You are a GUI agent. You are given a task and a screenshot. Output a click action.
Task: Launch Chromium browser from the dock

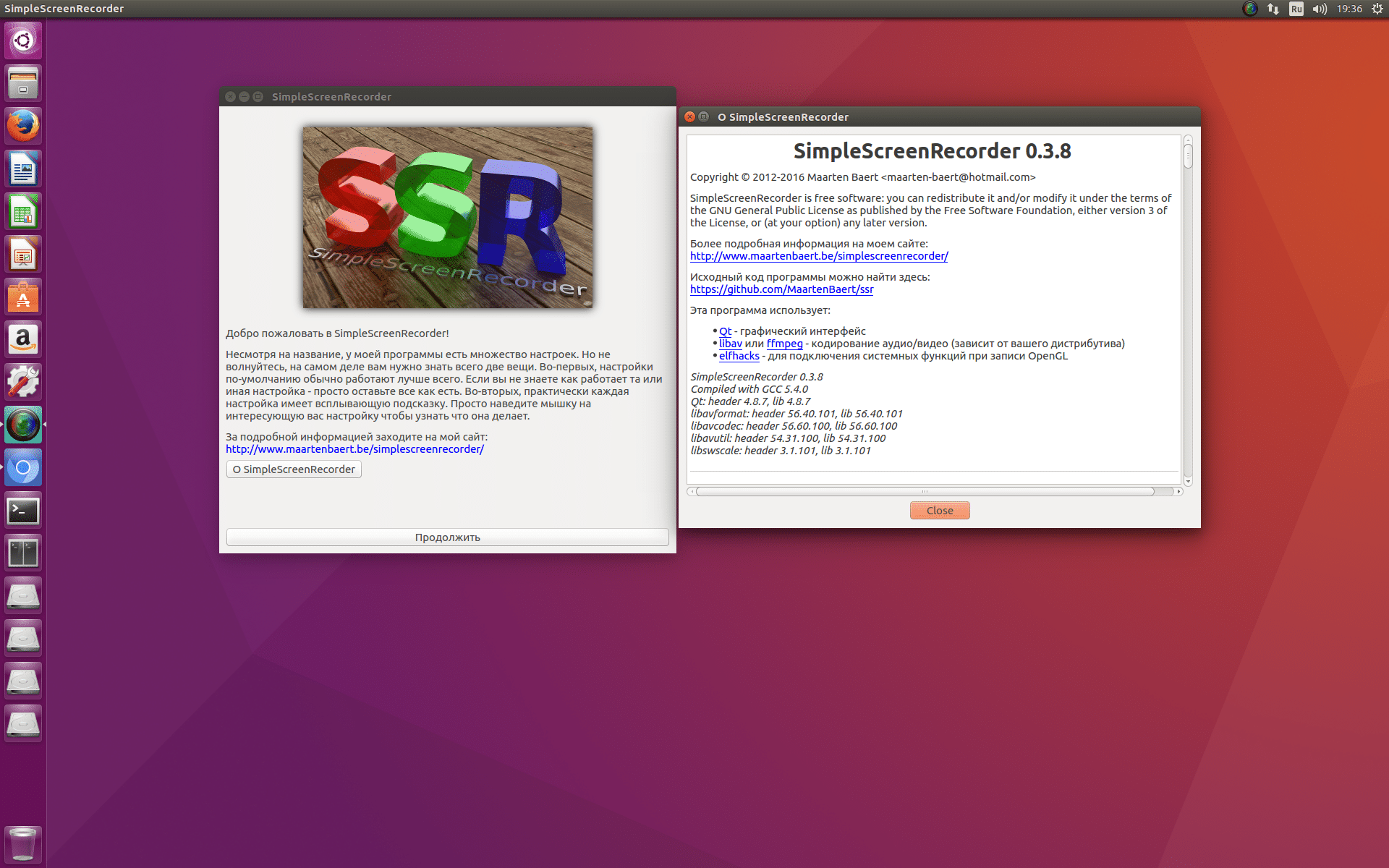pyautogui.click(x=23, y=467)
